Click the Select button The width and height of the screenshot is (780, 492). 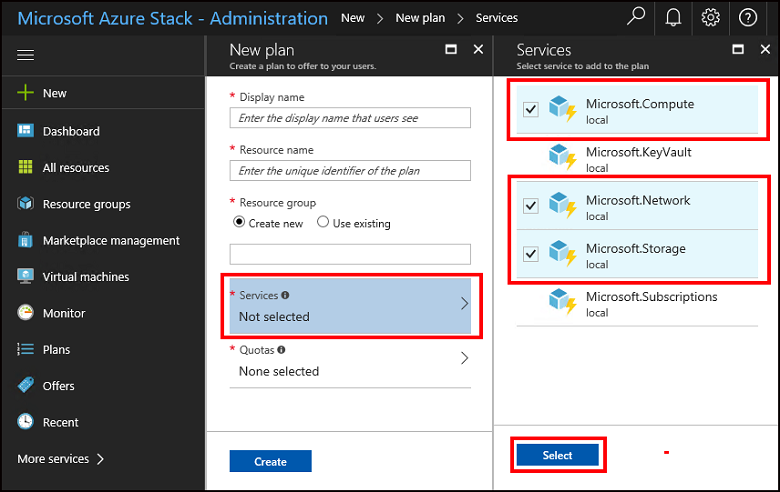pyautogui.click(x=557, y=455)
